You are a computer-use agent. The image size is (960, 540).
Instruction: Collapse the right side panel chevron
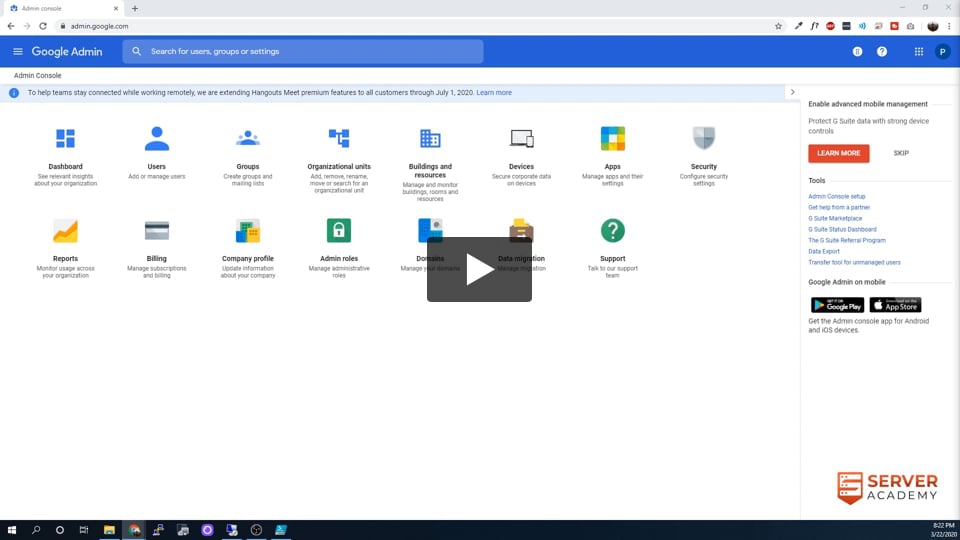(793, 92)
